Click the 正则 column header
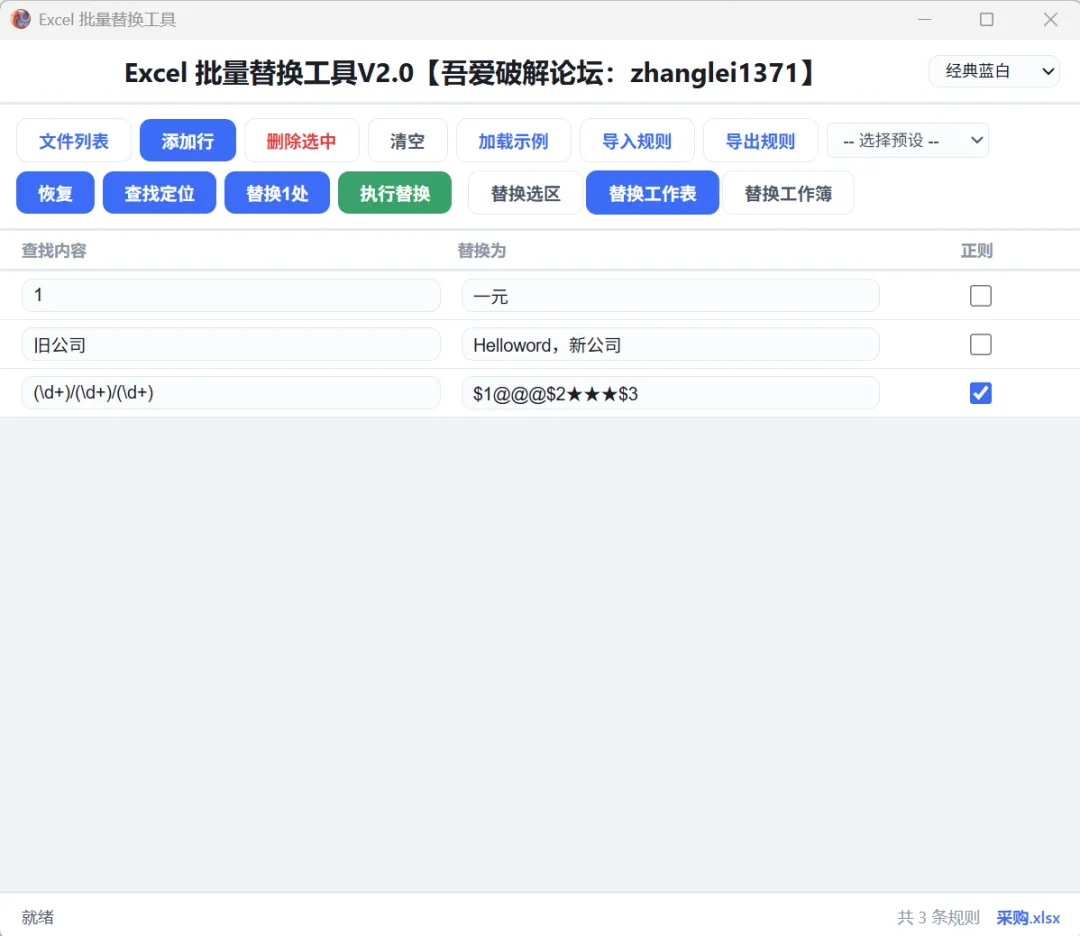The width and height of the screenshot is (1080, 936). tap(977, 251)
